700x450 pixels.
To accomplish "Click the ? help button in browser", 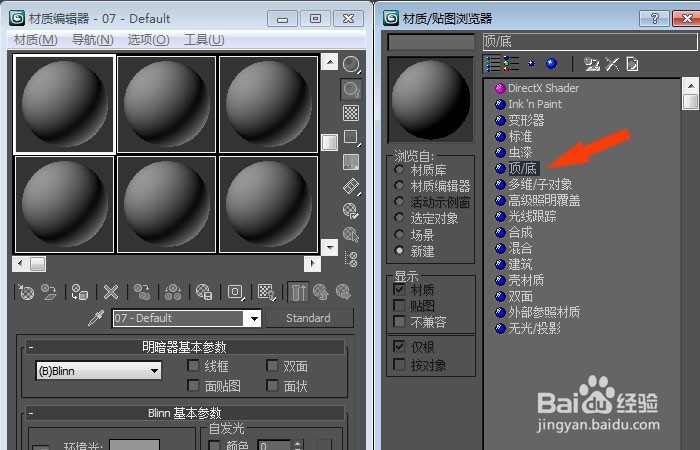I will [654, 19].
